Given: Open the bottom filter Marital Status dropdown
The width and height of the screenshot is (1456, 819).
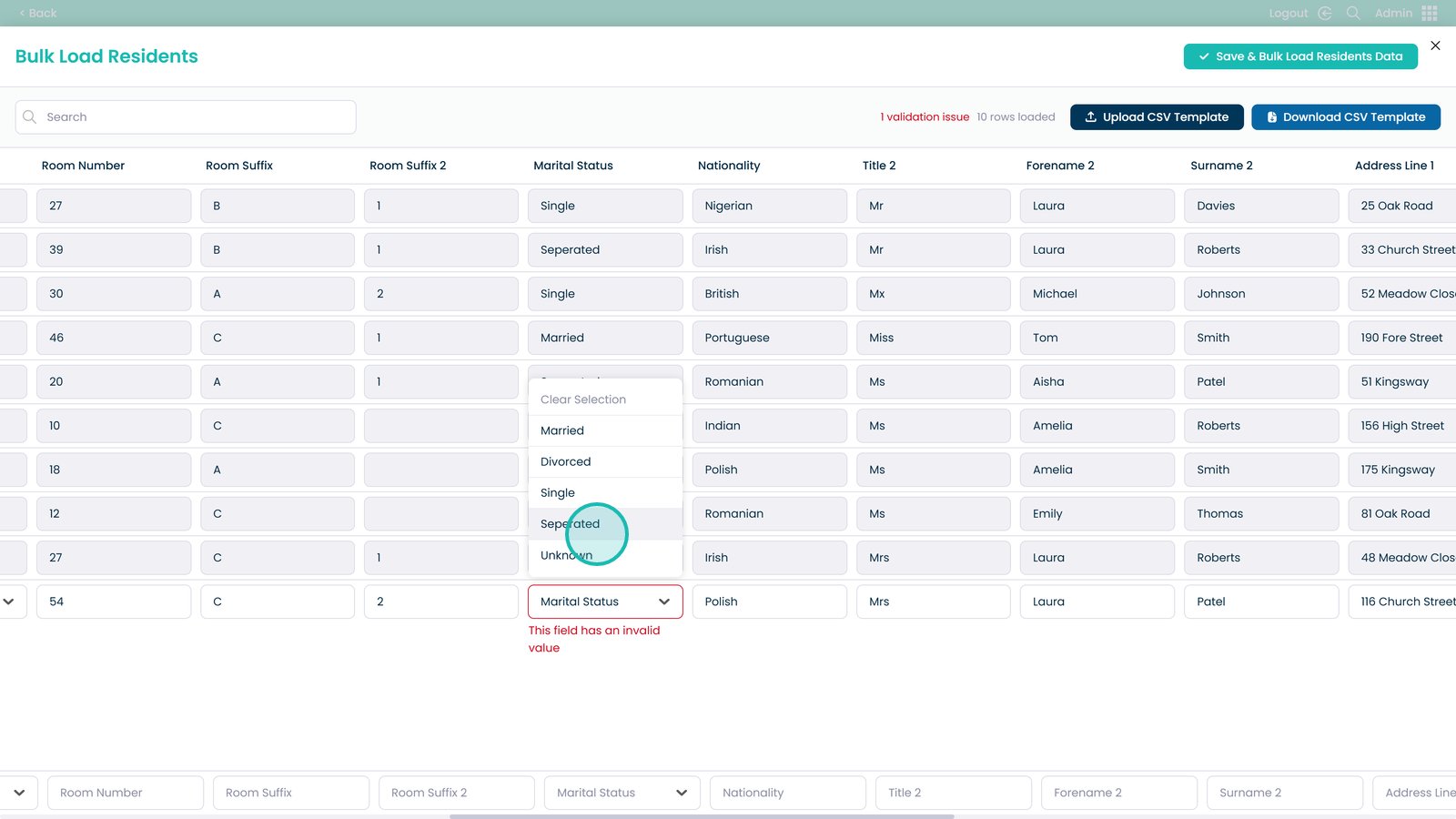Looking at the screenshot, I should click(x=681, y=793).
